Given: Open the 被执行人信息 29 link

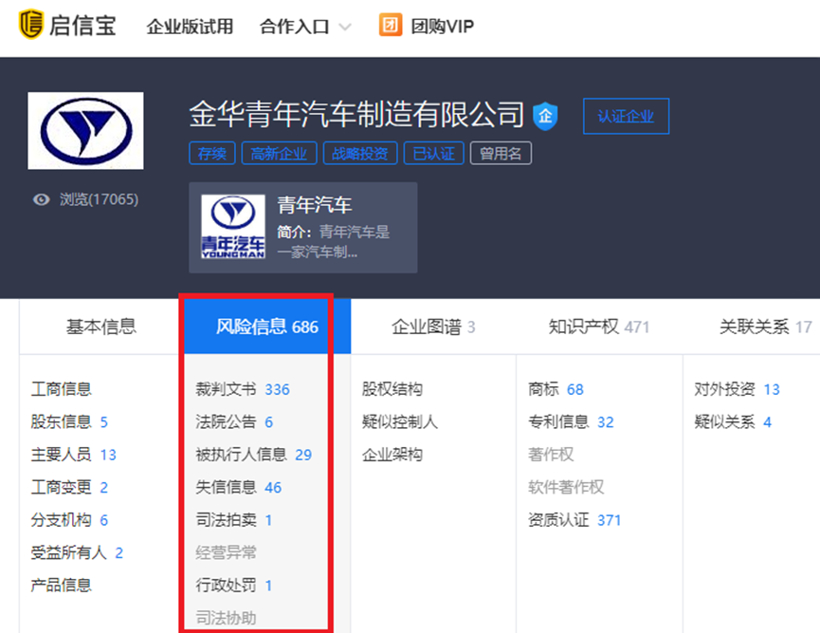Looking at the screenshot, I should tap(254, 454).
